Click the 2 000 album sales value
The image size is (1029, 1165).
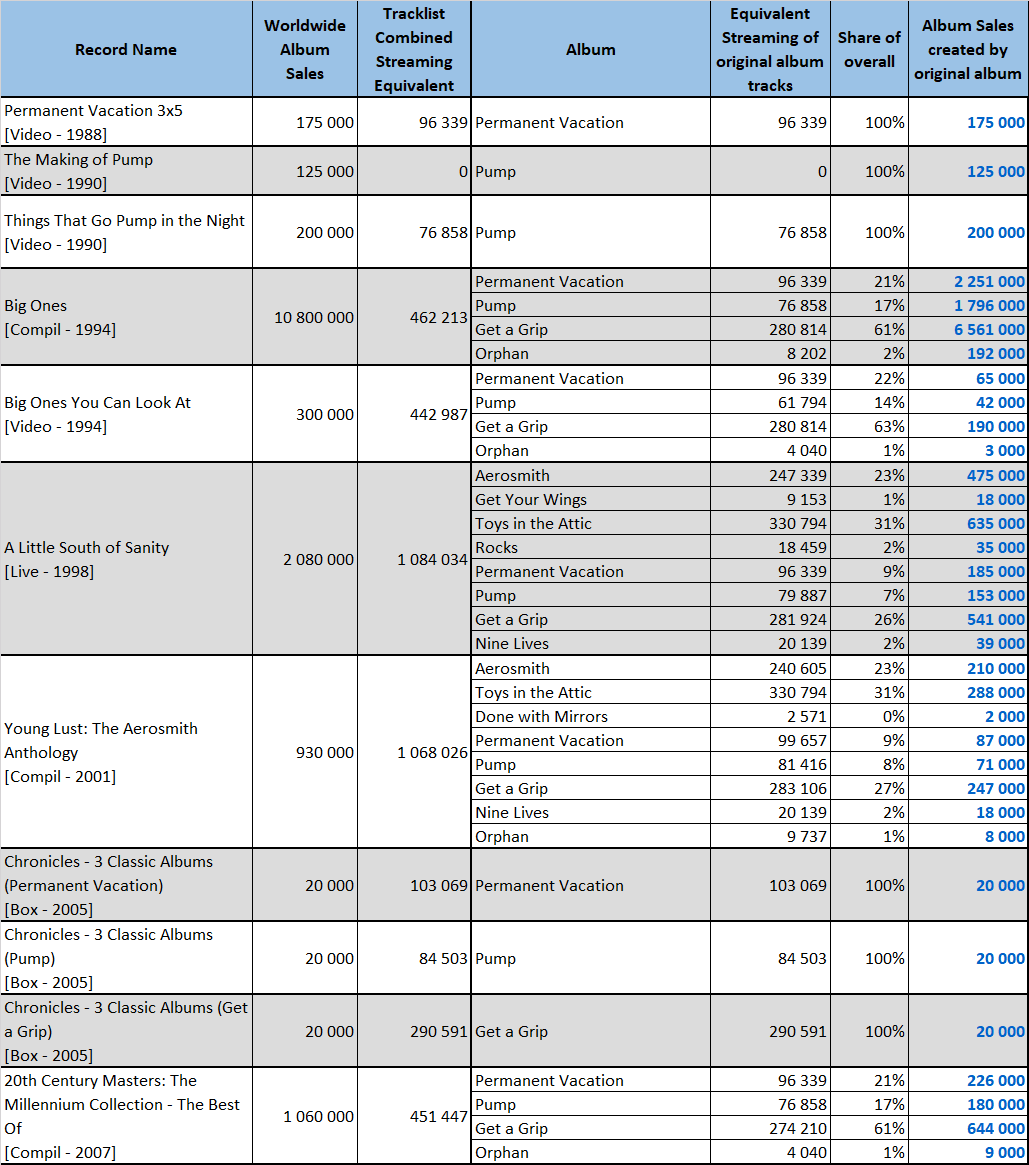1005,716
